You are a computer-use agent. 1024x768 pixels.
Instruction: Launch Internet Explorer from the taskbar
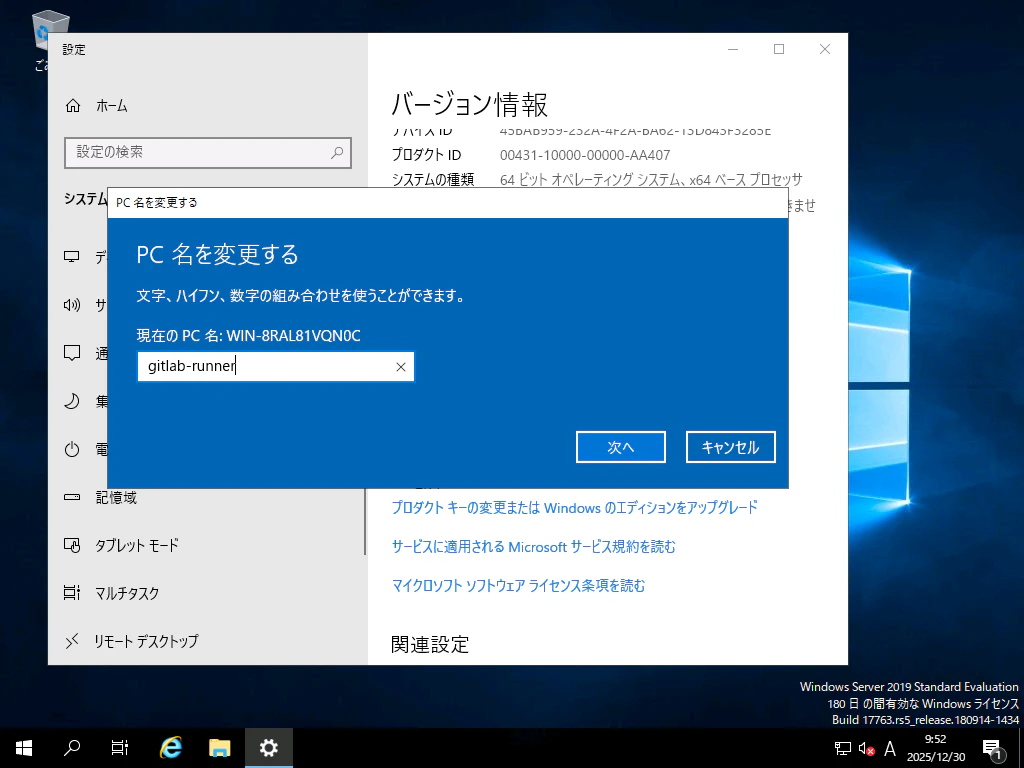click(170, 747)
